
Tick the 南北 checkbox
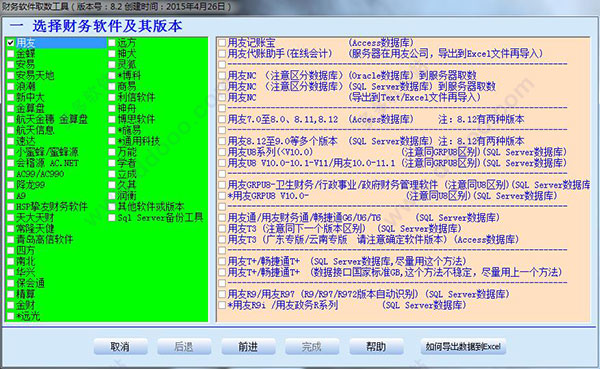11,261
